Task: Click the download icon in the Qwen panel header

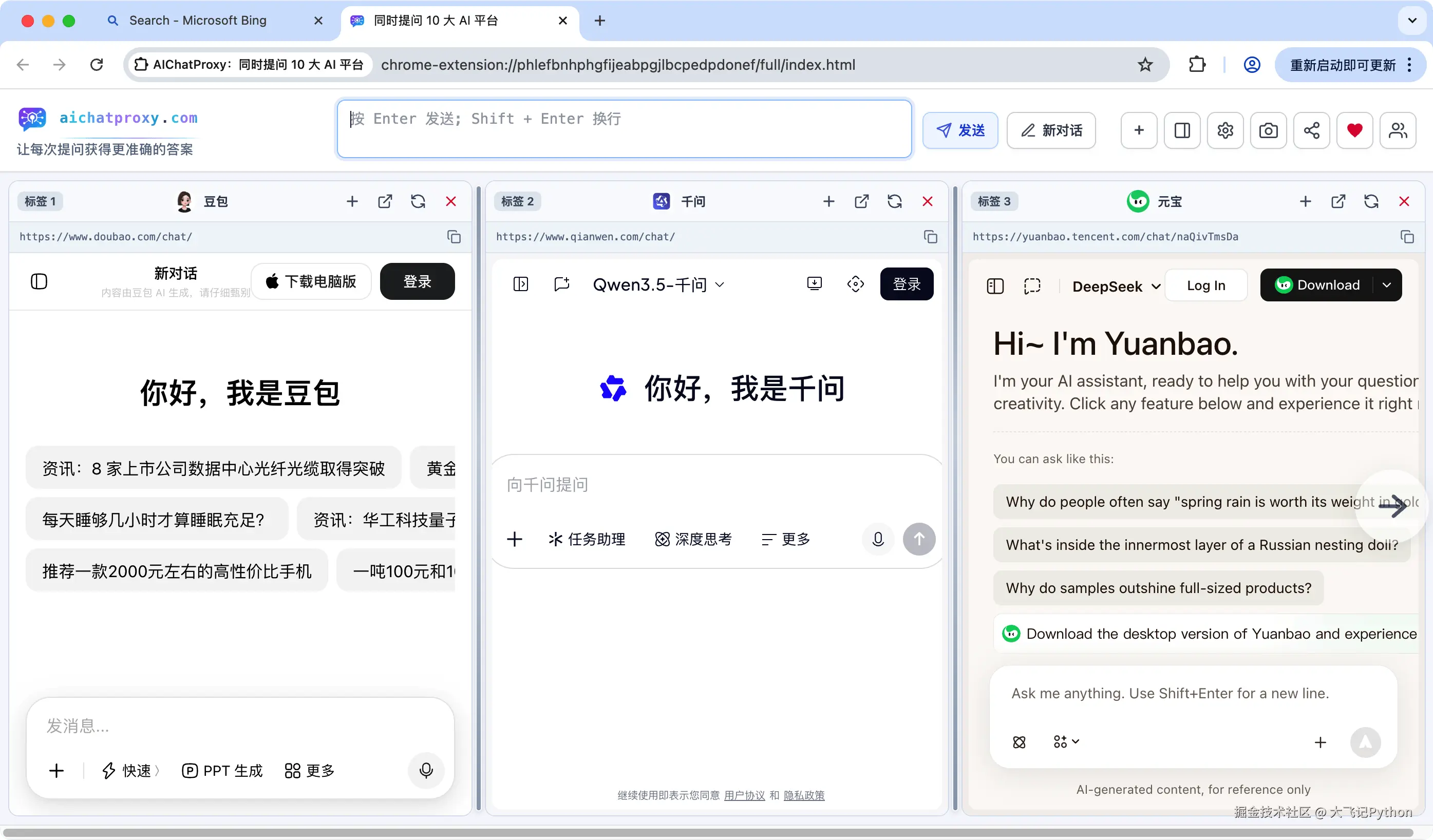Action: point(814,283)
